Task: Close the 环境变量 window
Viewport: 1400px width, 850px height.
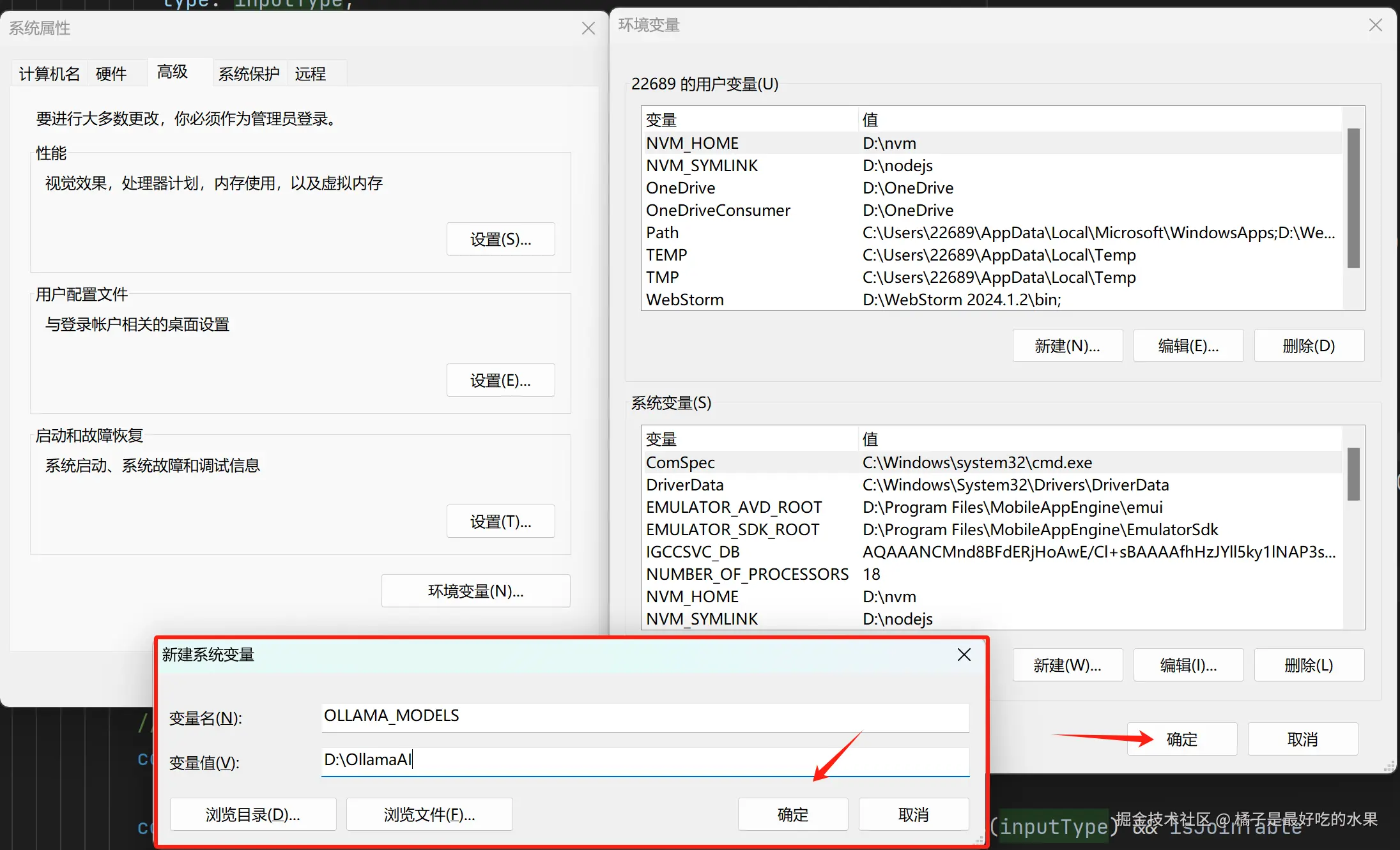Action: [1375, 25]
